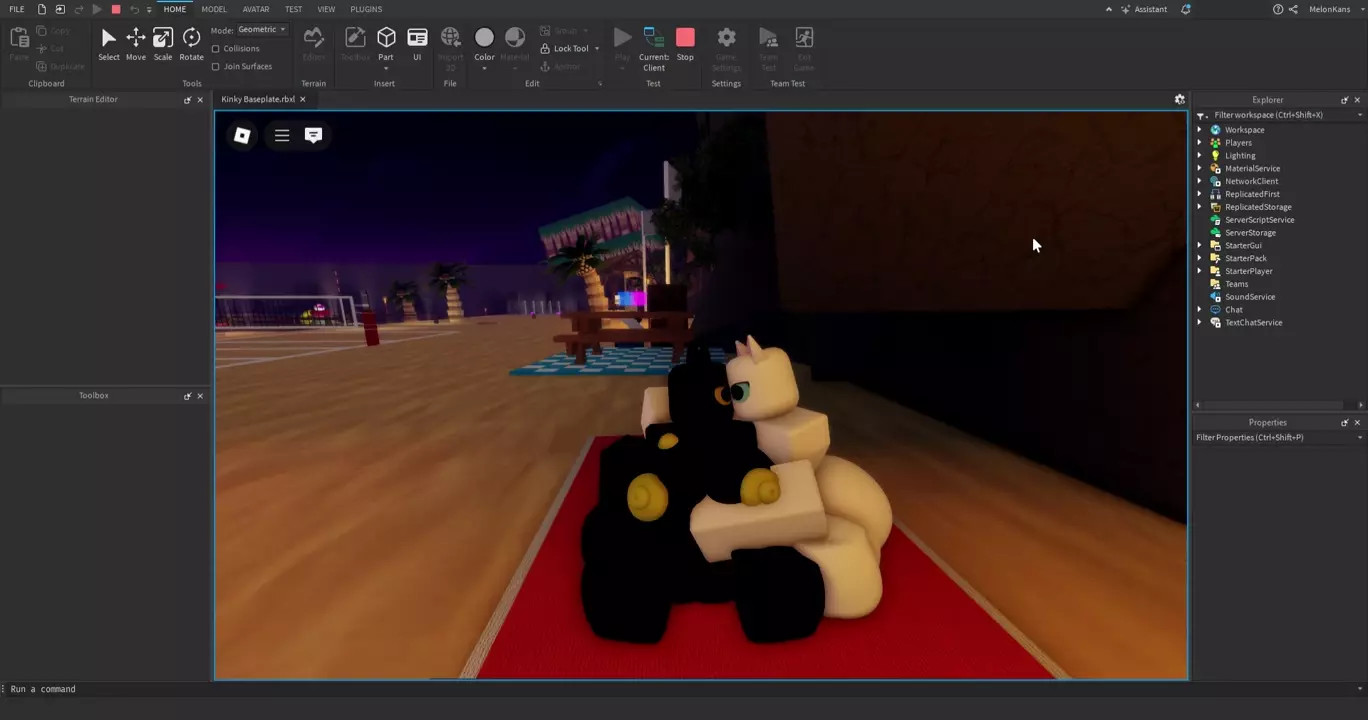Open the Mode Geometric dropdown
This screenshot has height=720, width=1368.
262,30
